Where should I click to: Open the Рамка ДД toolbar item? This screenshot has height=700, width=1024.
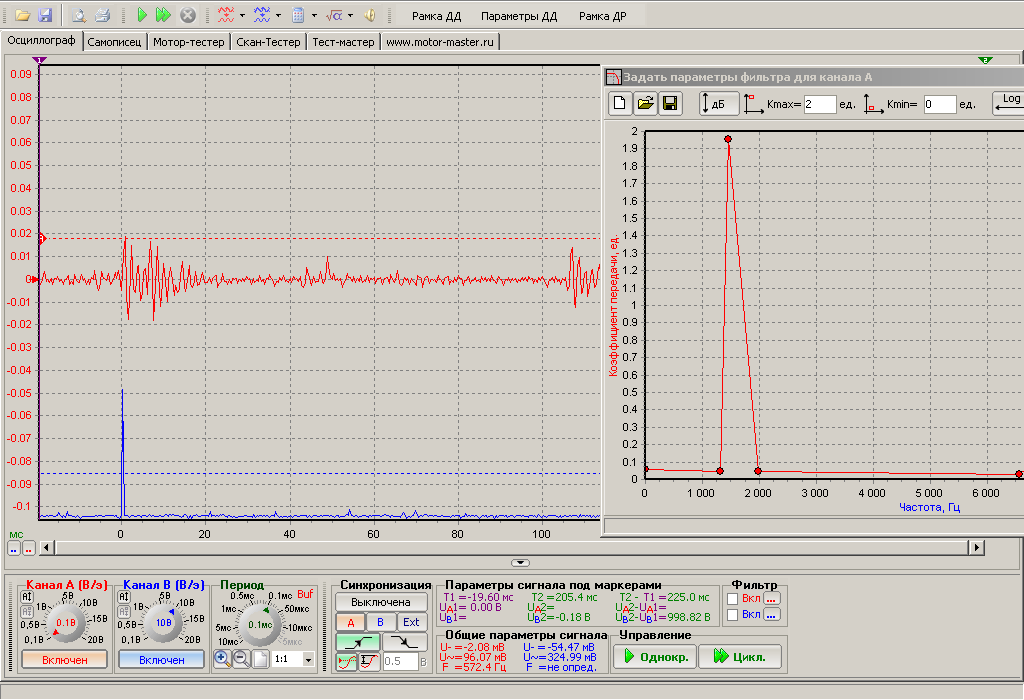pos(436,16)
